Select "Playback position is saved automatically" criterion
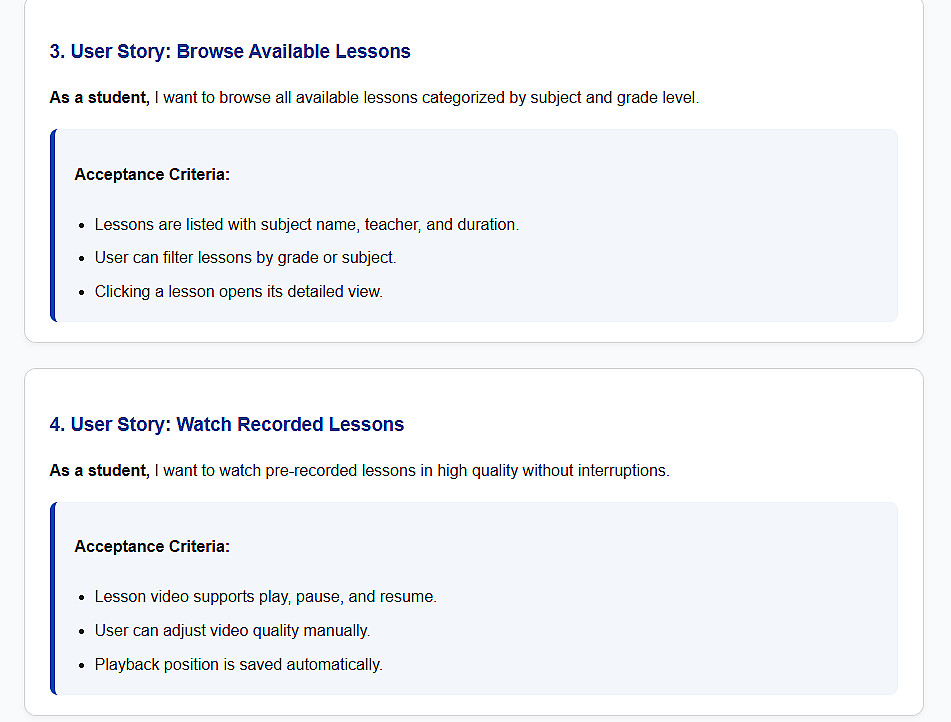The width and height of the screenshot is (951, 722). pyautogui.click(x=238, y=665)
